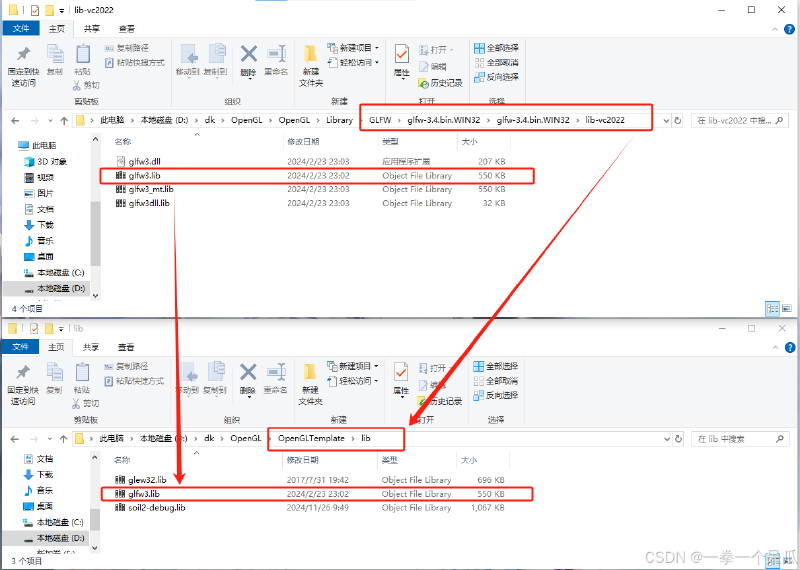Open address bar history dropdown in lib window

pos(666,439)
